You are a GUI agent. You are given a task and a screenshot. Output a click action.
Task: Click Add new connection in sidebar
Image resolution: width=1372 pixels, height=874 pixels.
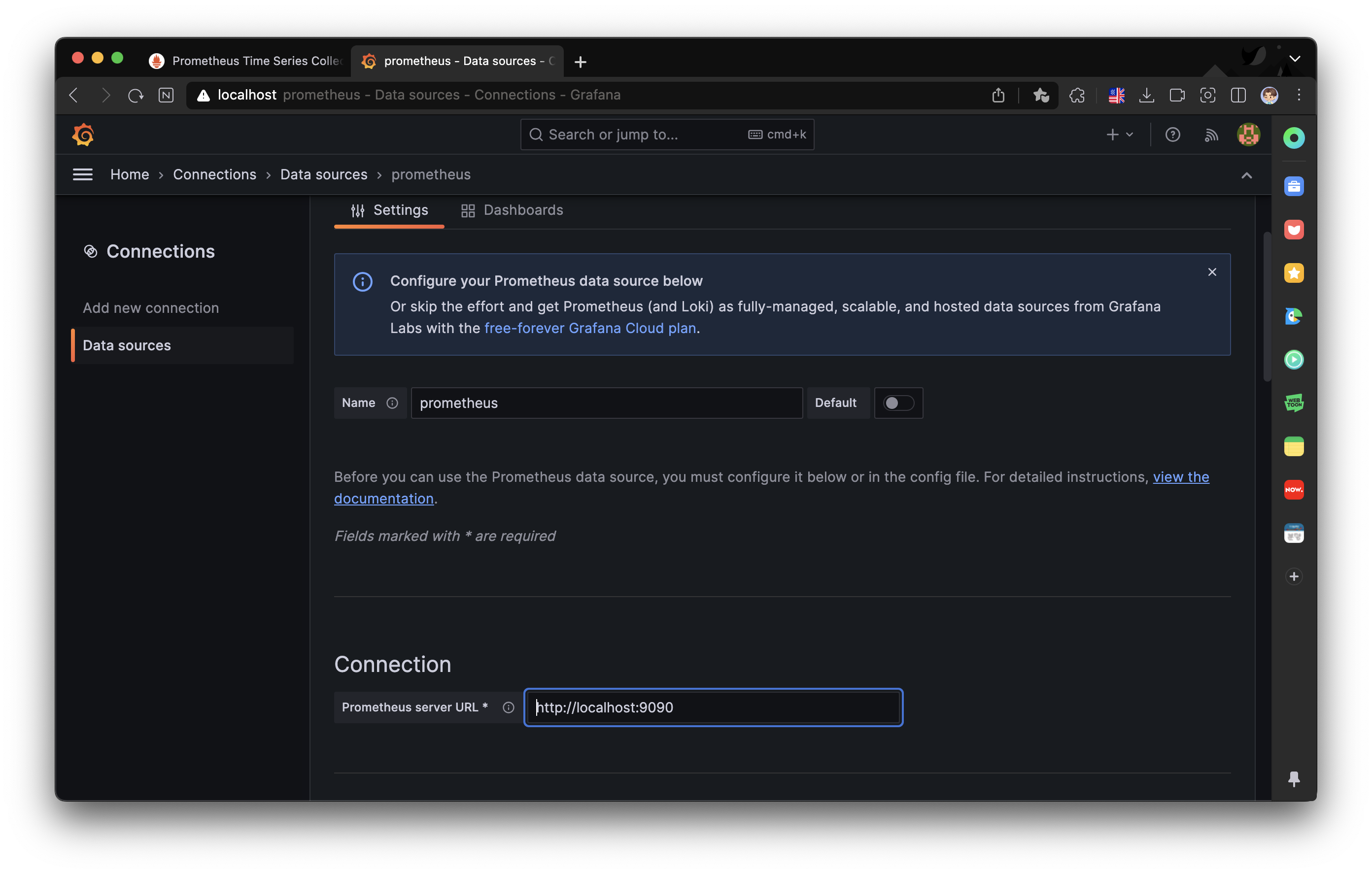pyautogui.click(x=151, y=308)
